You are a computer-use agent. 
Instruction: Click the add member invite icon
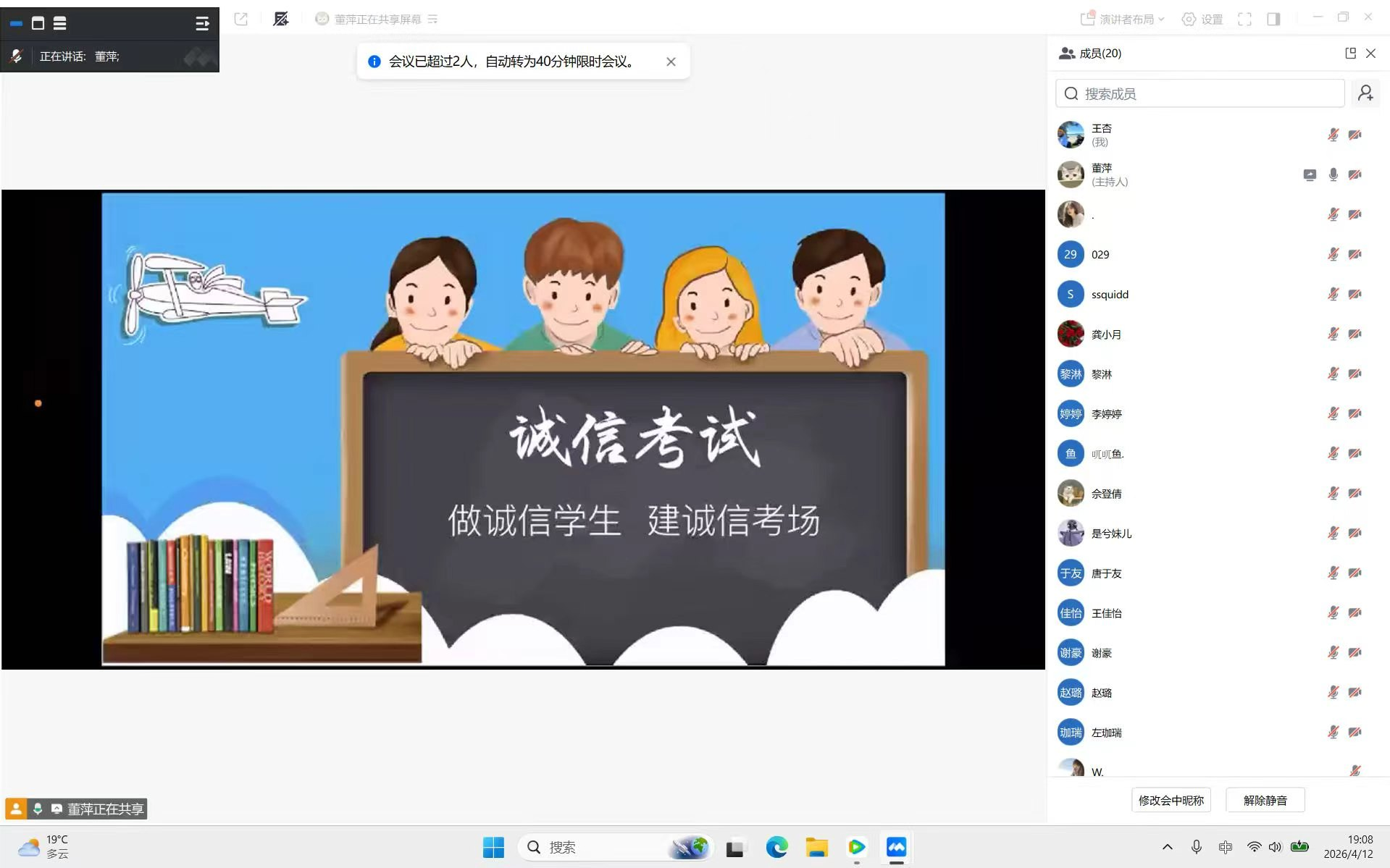click(x=1365, y=93)
